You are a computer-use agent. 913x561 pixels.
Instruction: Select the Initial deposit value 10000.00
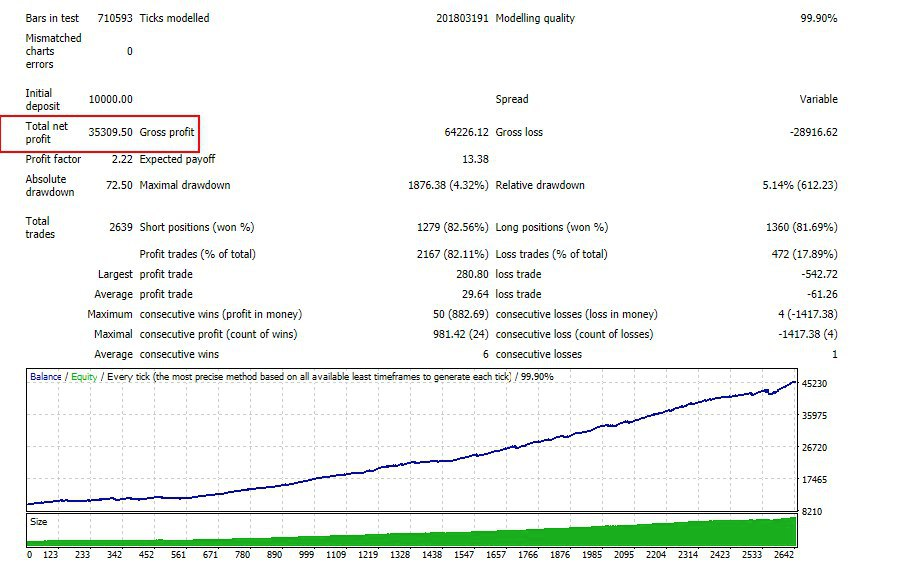click(x=111, y=99)
